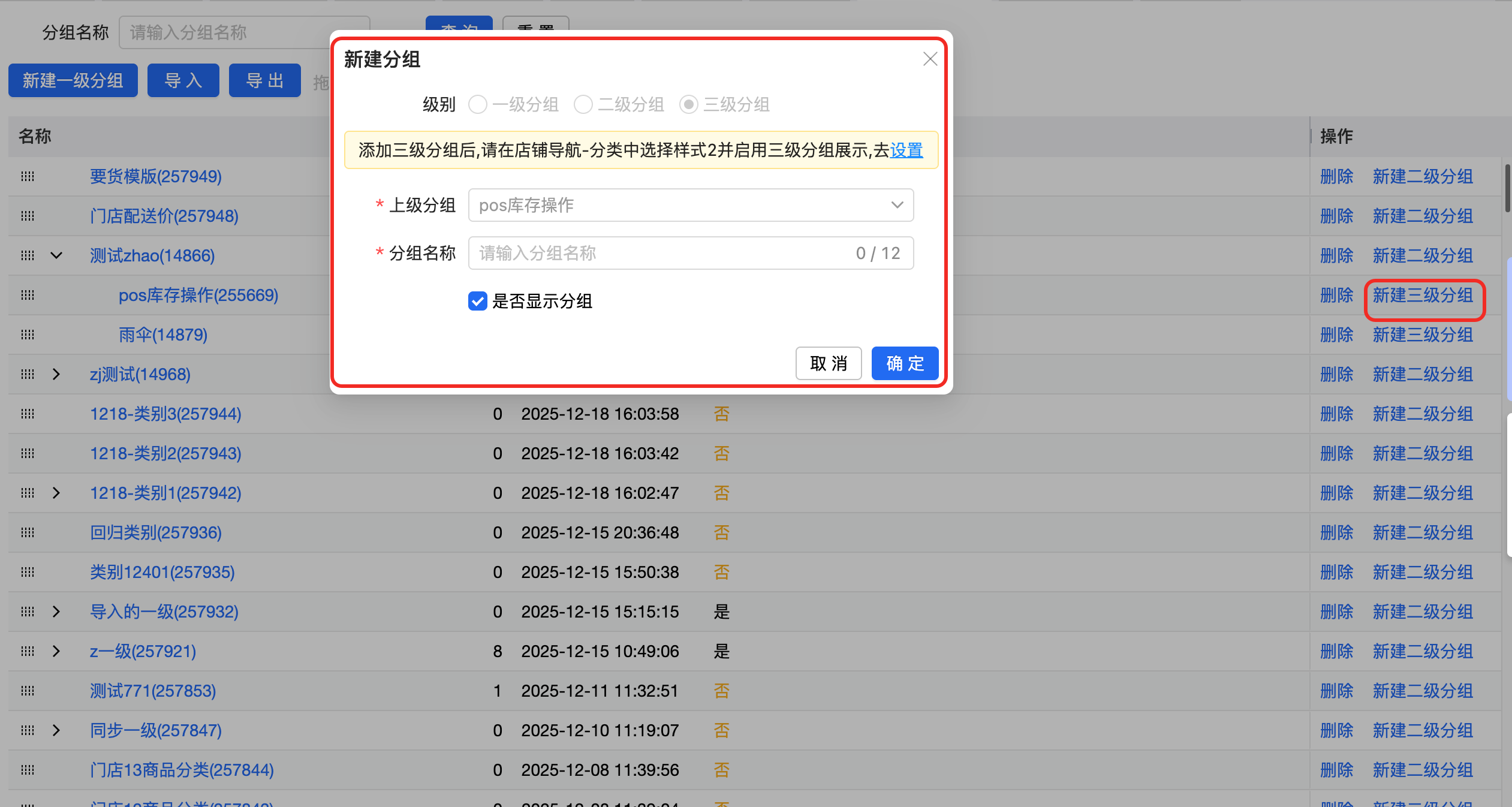Collapse the 测试zhao(14866) tree row
The image size is (1512, 807).
tap(56, 255)
